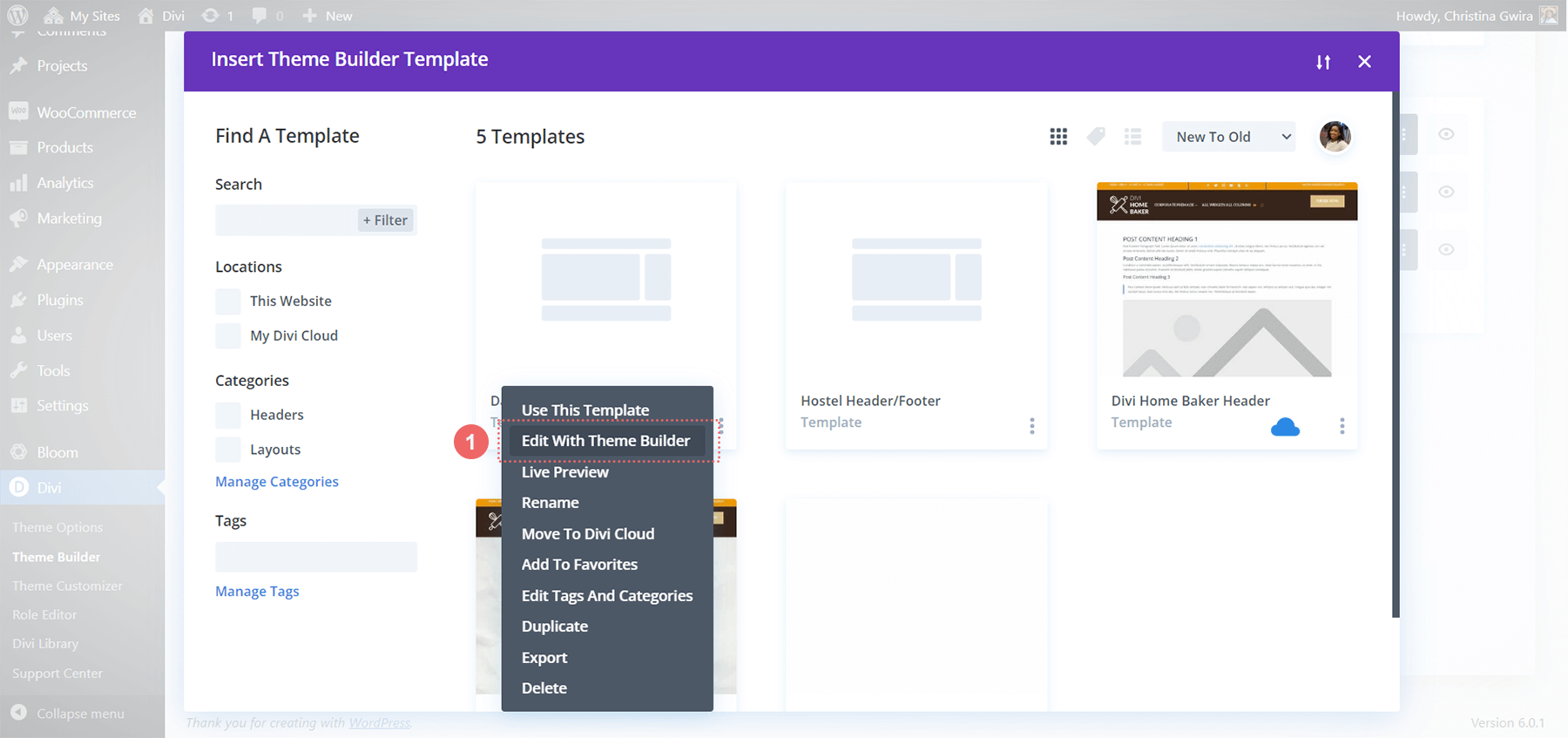Select Move To Divi Cloud option
Screen dimensions: 1568x738
coord(588,534)
